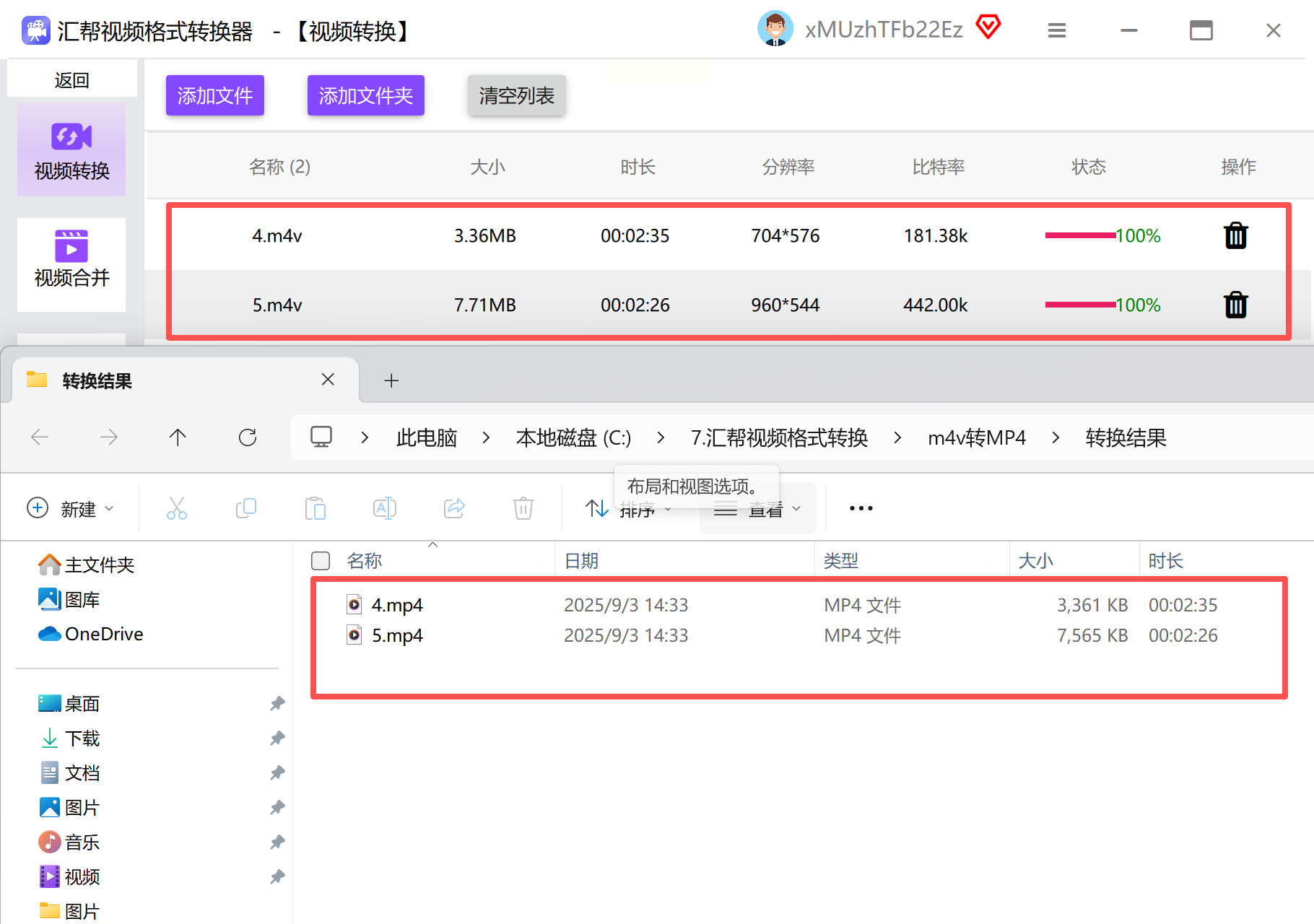Image resolution: width=1314 pixels, height=924 pixels.
Task: Select the 5.mp4 file in results
Action: pos(397,635)
